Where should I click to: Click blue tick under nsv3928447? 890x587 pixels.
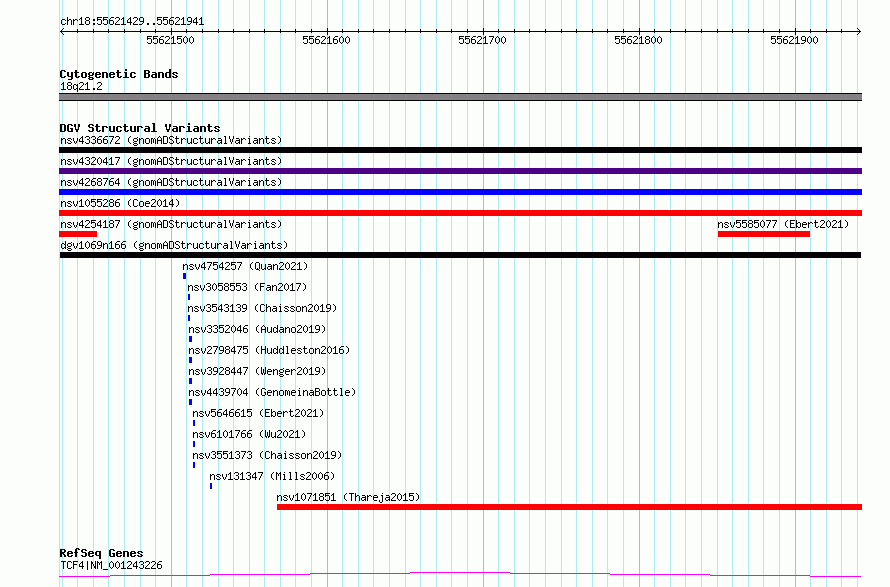click(x=191, y=381)
